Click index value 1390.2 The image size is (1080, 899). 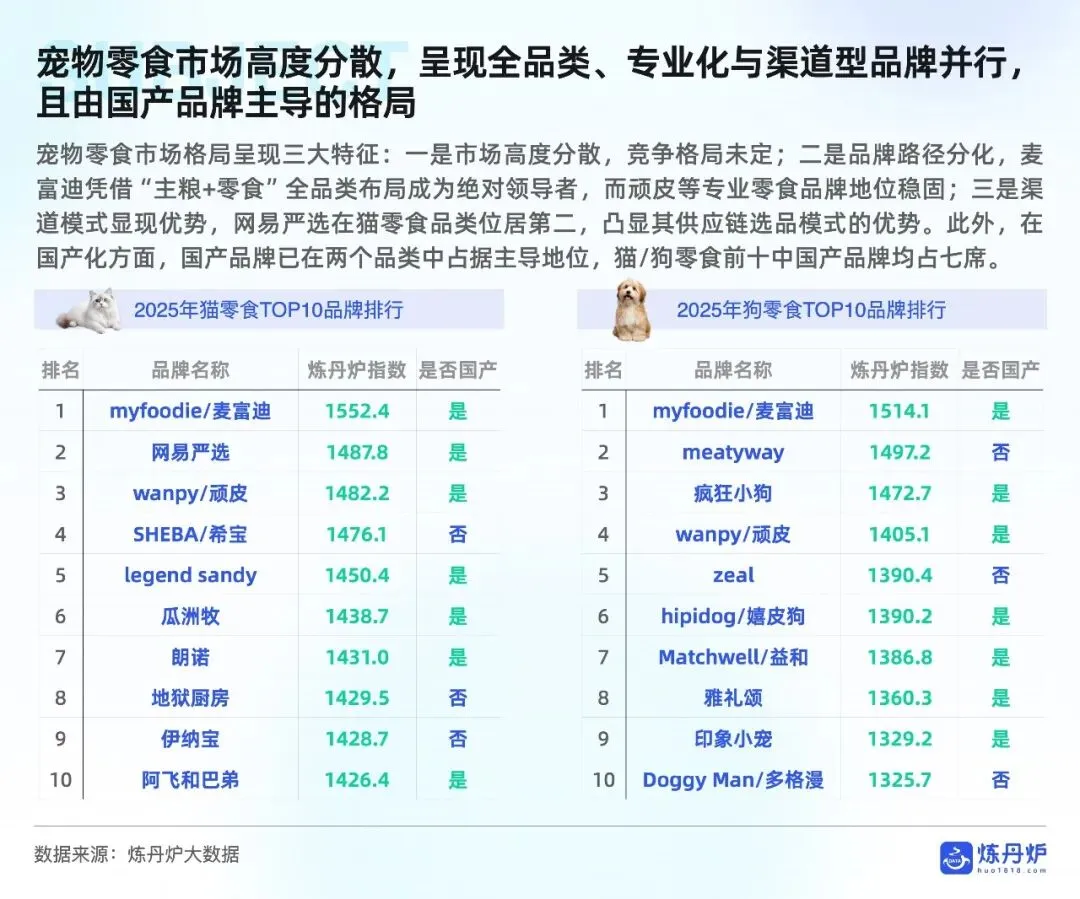coord(899,617)
